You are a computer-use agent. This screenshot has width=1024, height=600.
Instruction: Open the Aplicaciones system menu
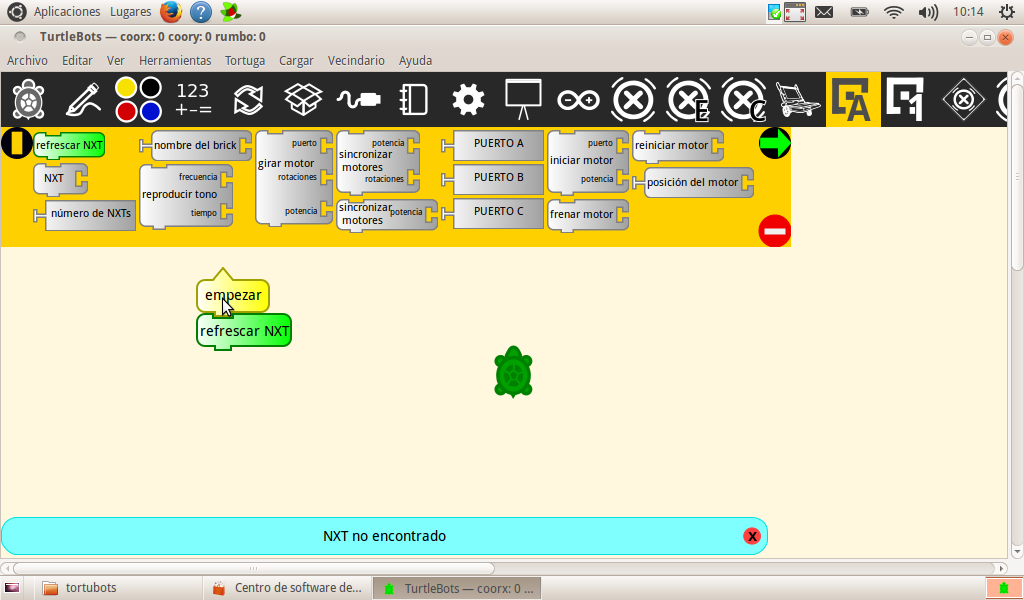coord(67,12)
